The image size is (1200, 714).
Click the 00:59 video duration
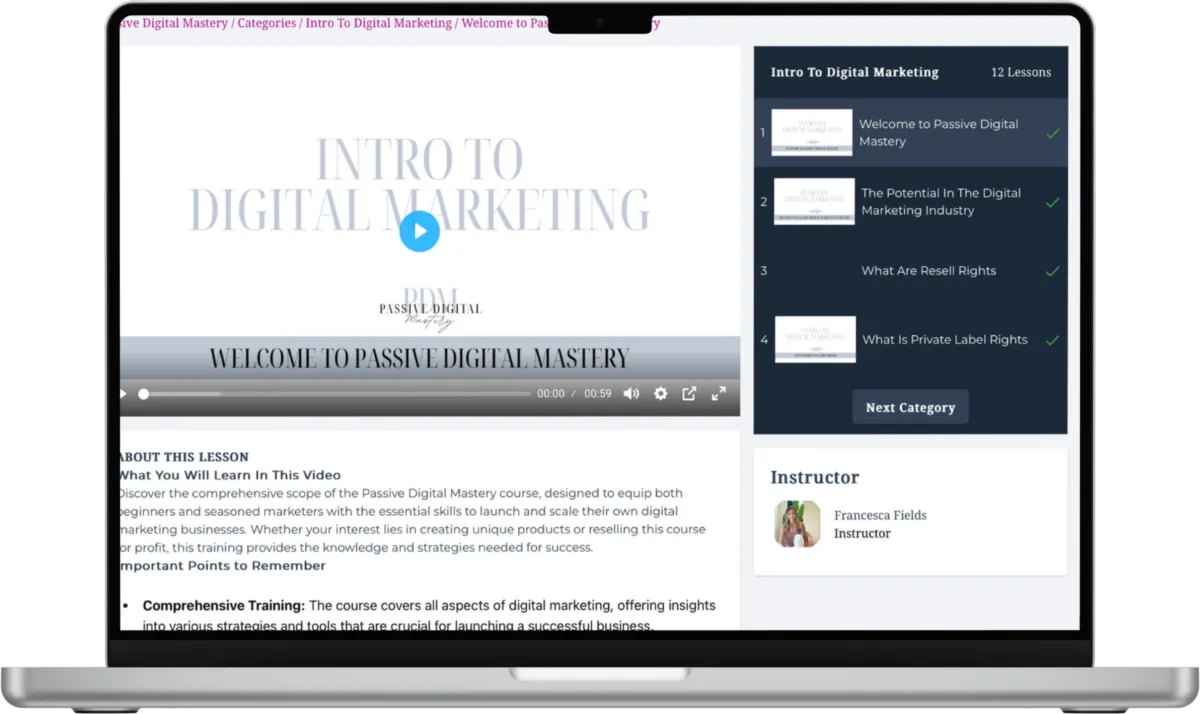pos(598,394)
